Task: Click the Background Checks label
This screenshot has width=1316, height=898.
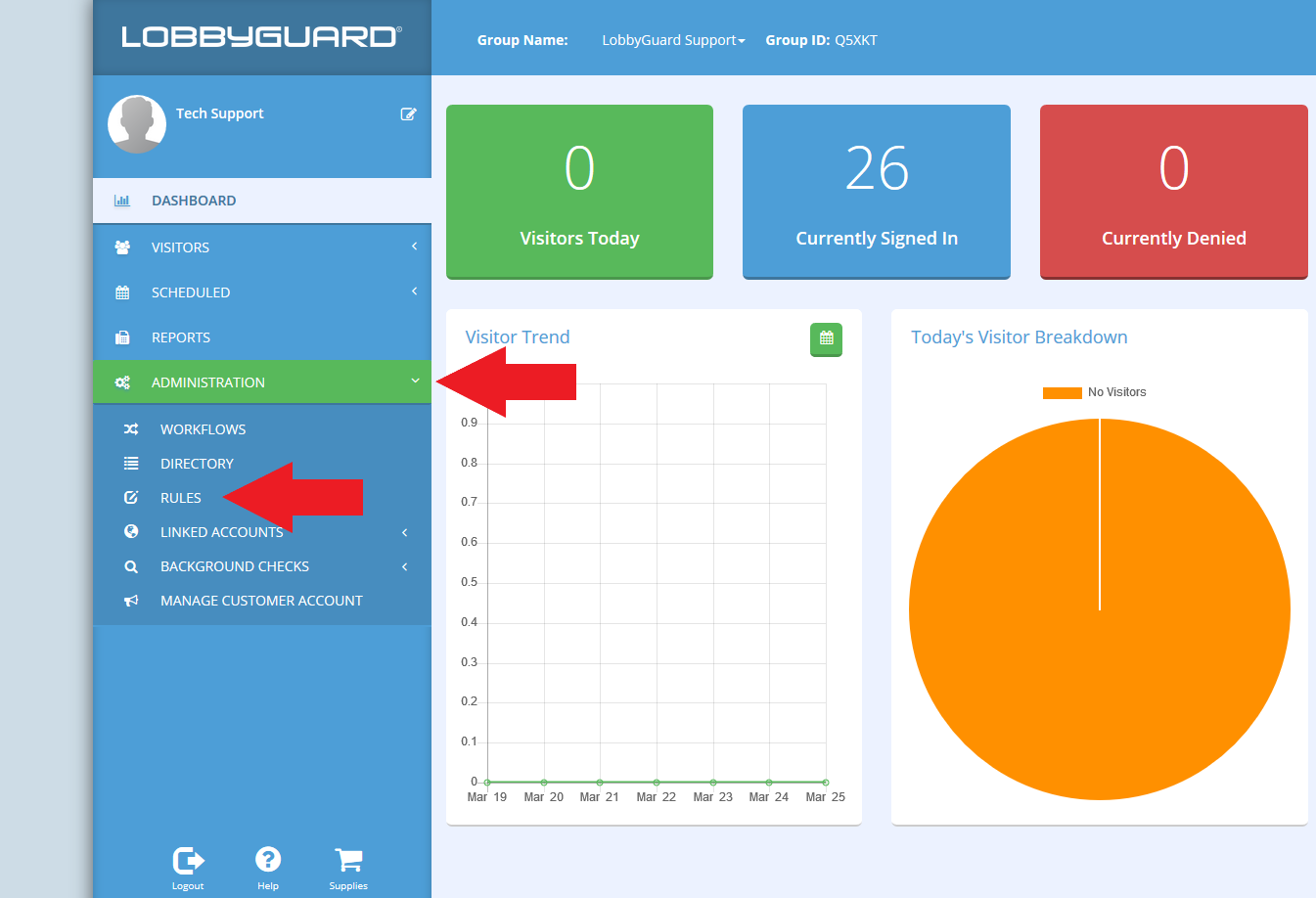Action: coord(235,566)
